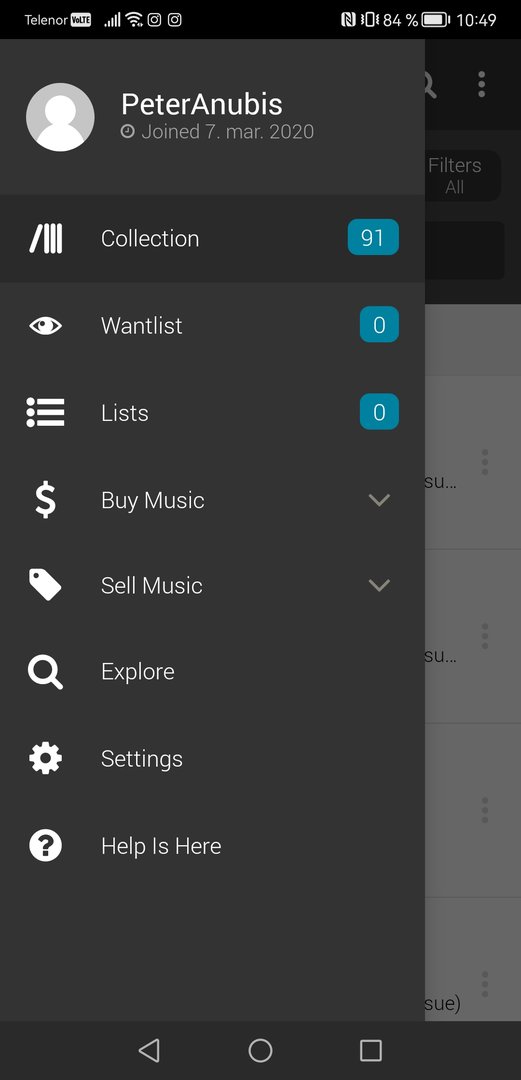The image size is (521, 1080).
Task: Tap the Lists bullet icon
Action: click(45, 413)
